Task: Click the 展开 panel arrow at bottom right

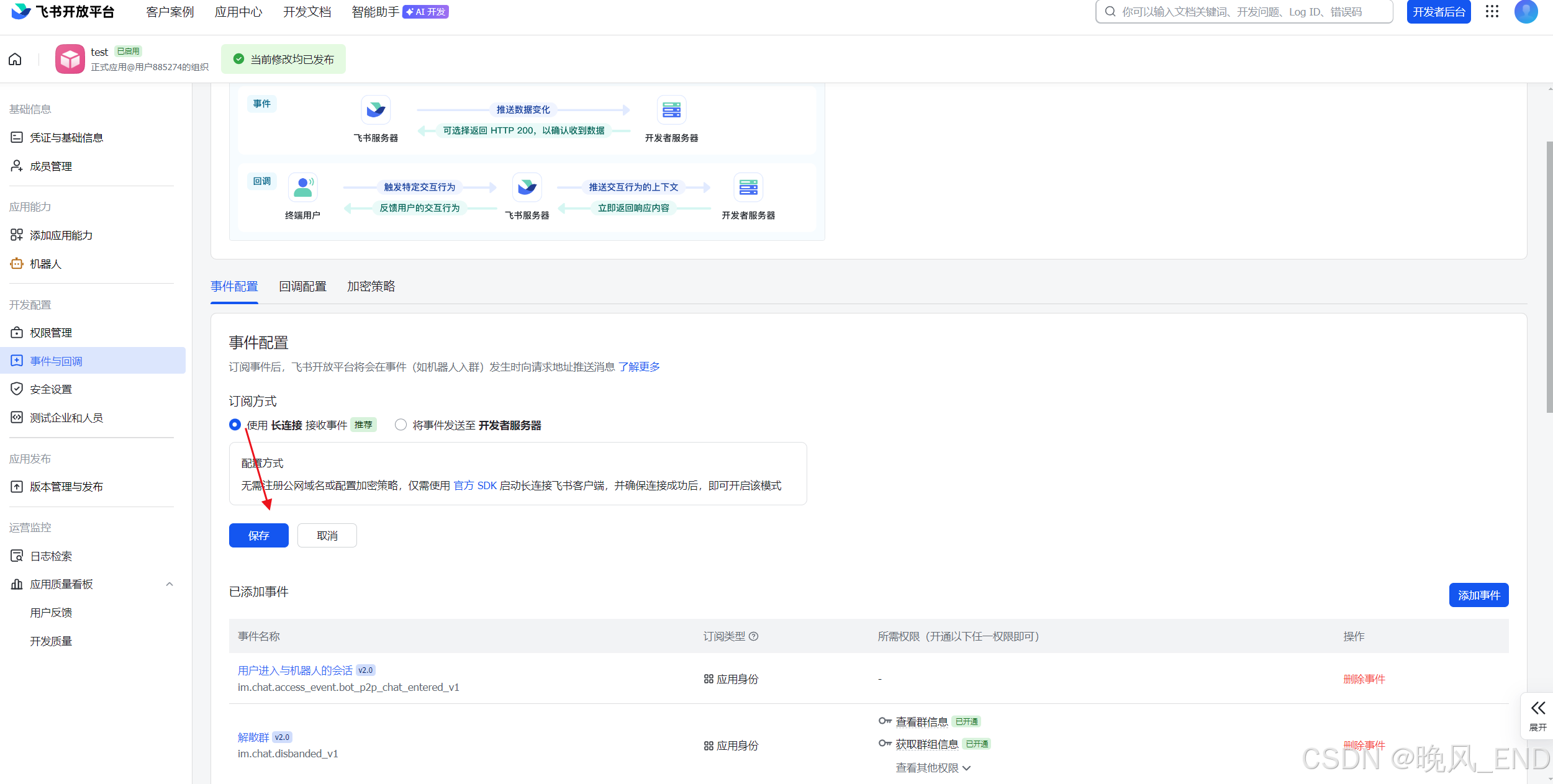Action: [x=1537, y=708]
